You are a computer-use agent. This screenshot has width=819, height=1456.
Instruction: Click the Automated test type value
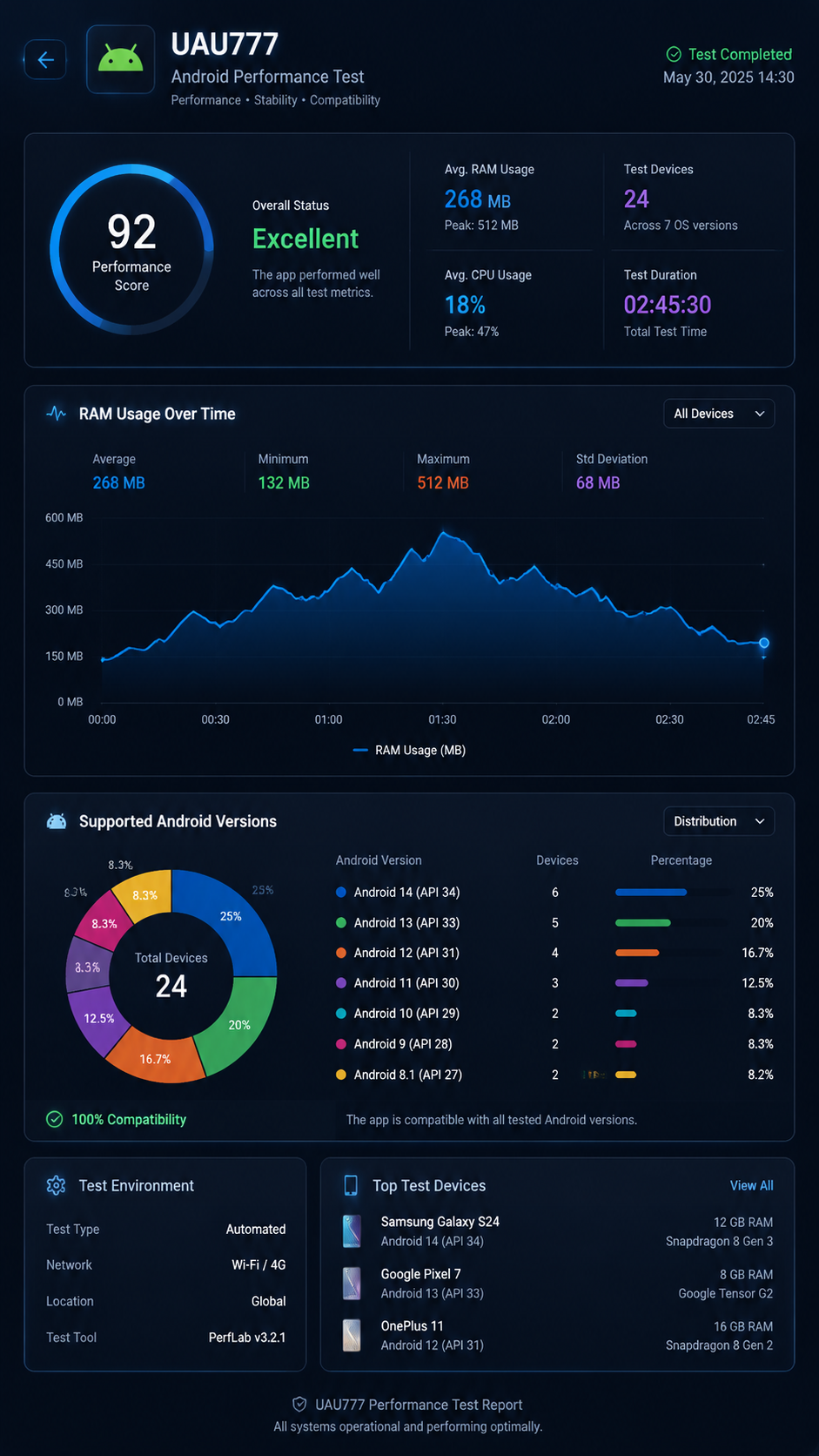(256, 1229)
